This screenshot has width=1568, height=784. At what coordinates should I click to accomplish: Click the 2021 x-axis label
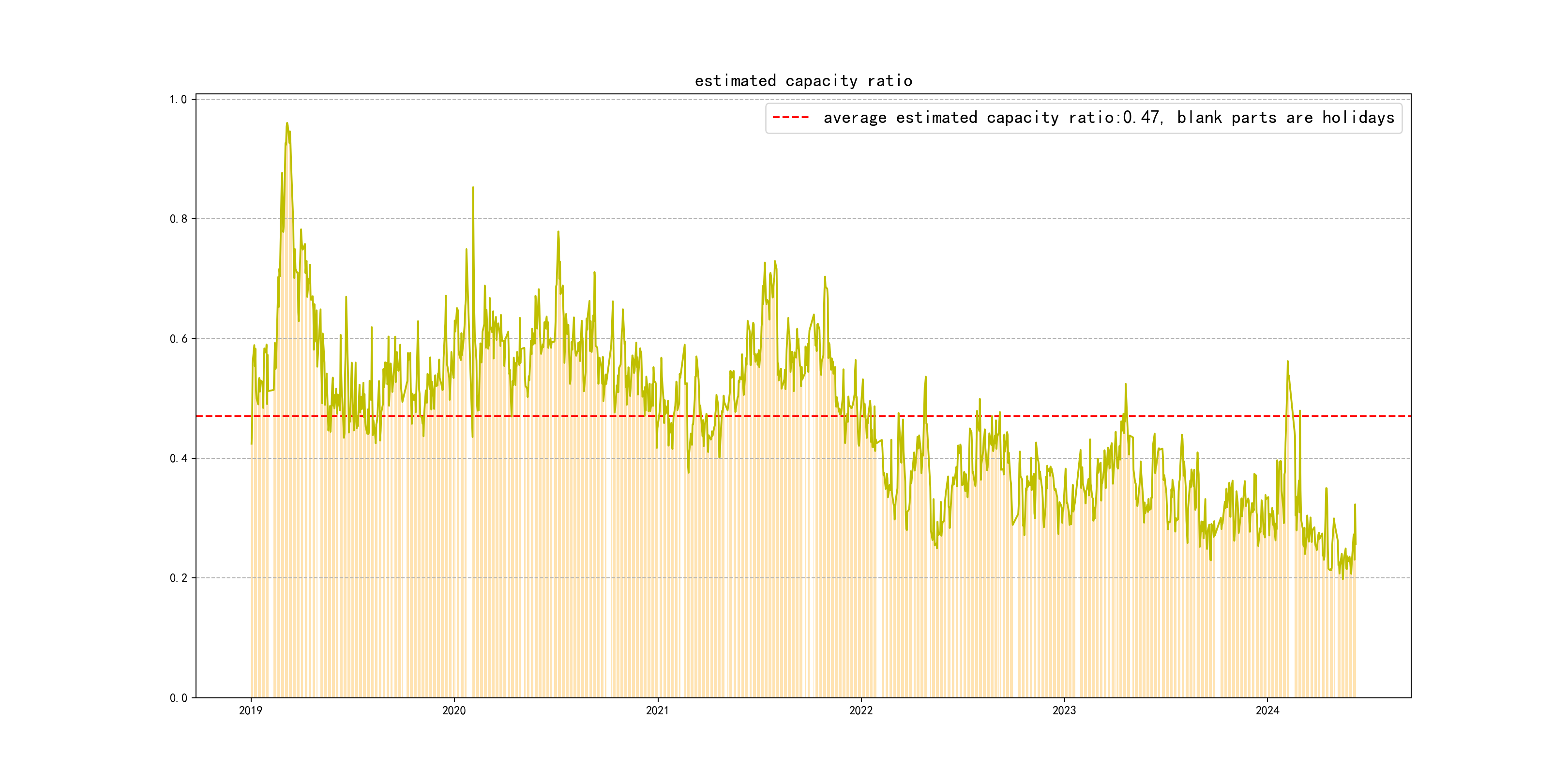pyautogui.click(x=657, y=711)
